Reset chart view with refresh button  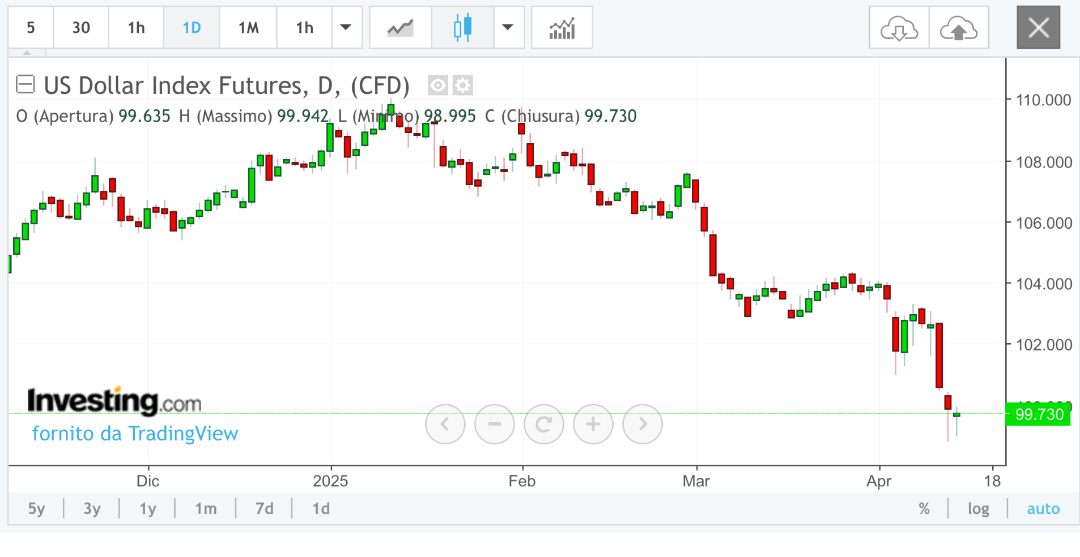tap(544, 424)
